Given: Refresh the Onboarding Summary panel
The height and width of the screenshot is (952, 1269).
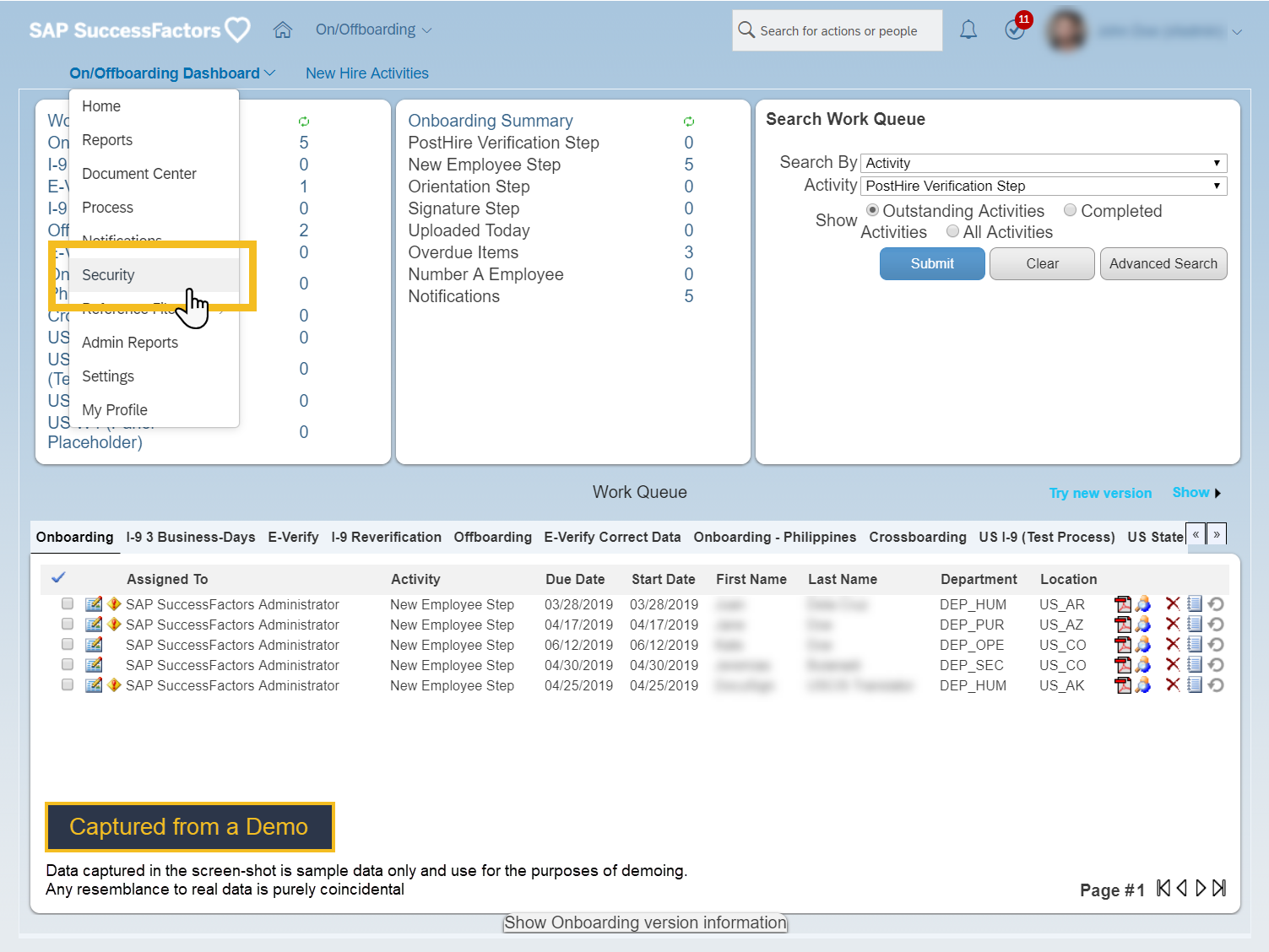Looking at the screenshot, I should point(689,122).
